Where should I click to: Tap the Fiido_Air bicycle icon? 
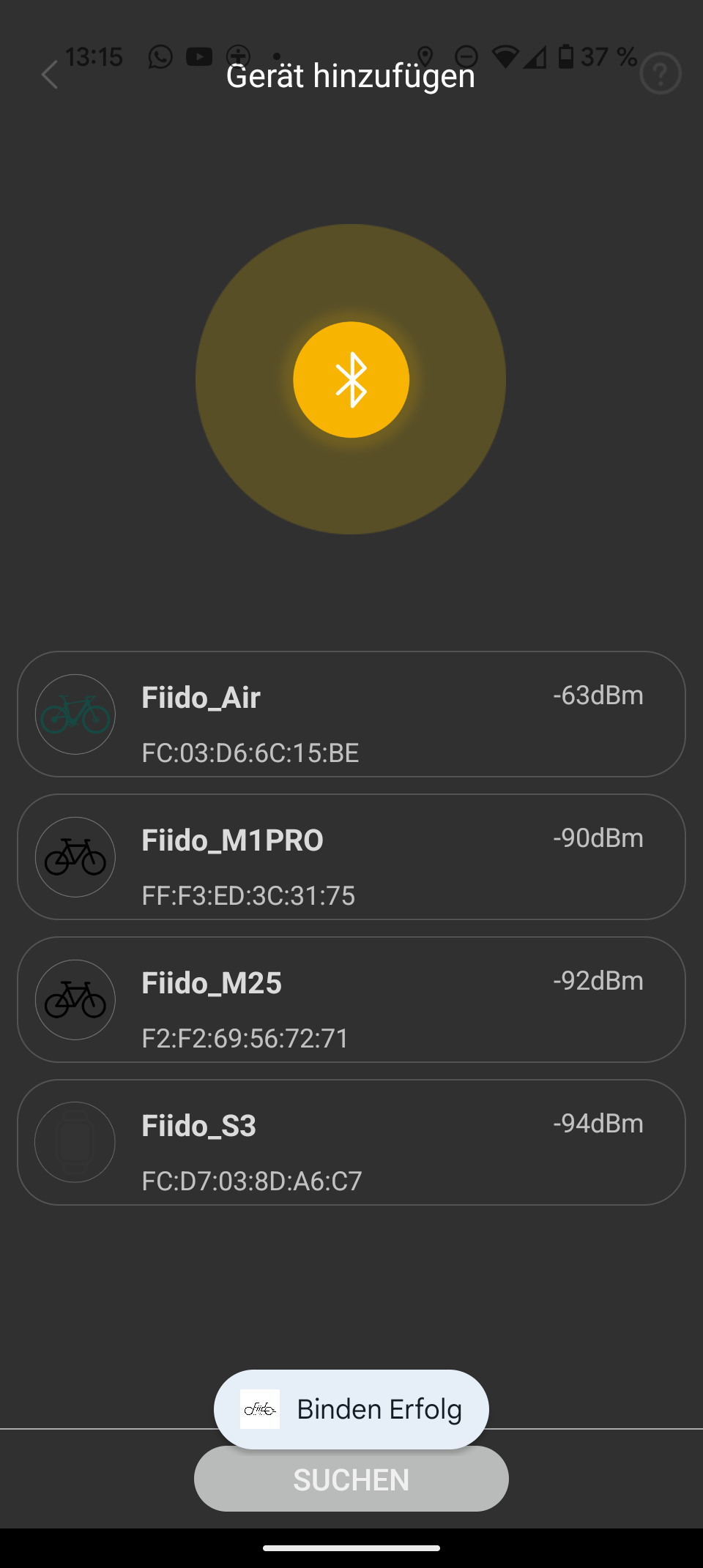click(75, 714)
